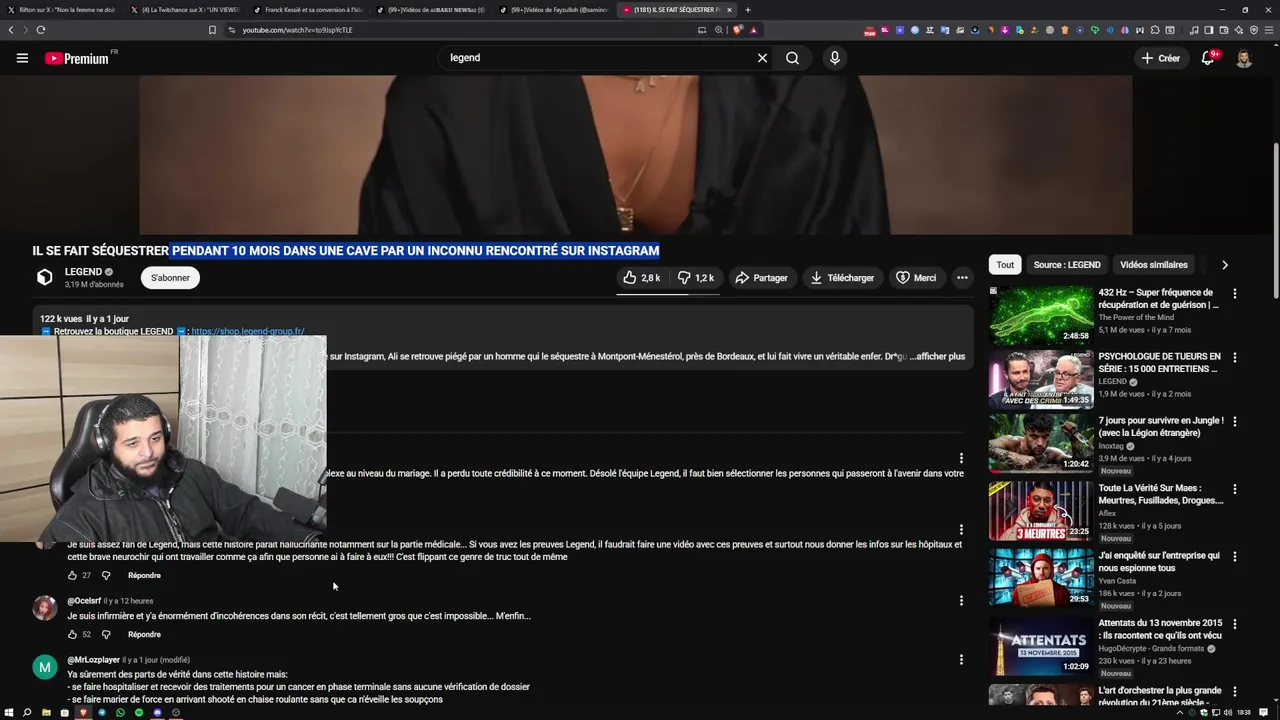This screenshot has width=1280, height=720.
Task: Show more filter chips with right arrow
Action: 1224,265
